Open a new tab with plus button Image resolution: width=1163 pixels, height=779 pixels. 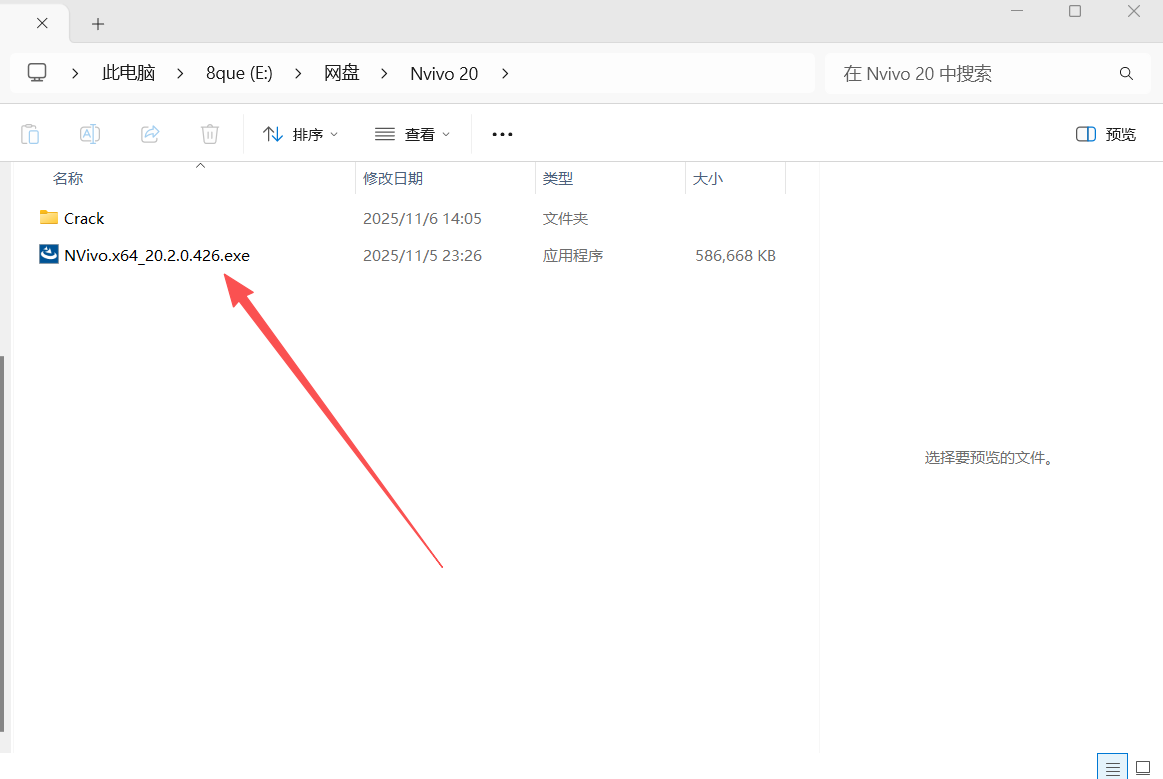[x=97, y=23]
